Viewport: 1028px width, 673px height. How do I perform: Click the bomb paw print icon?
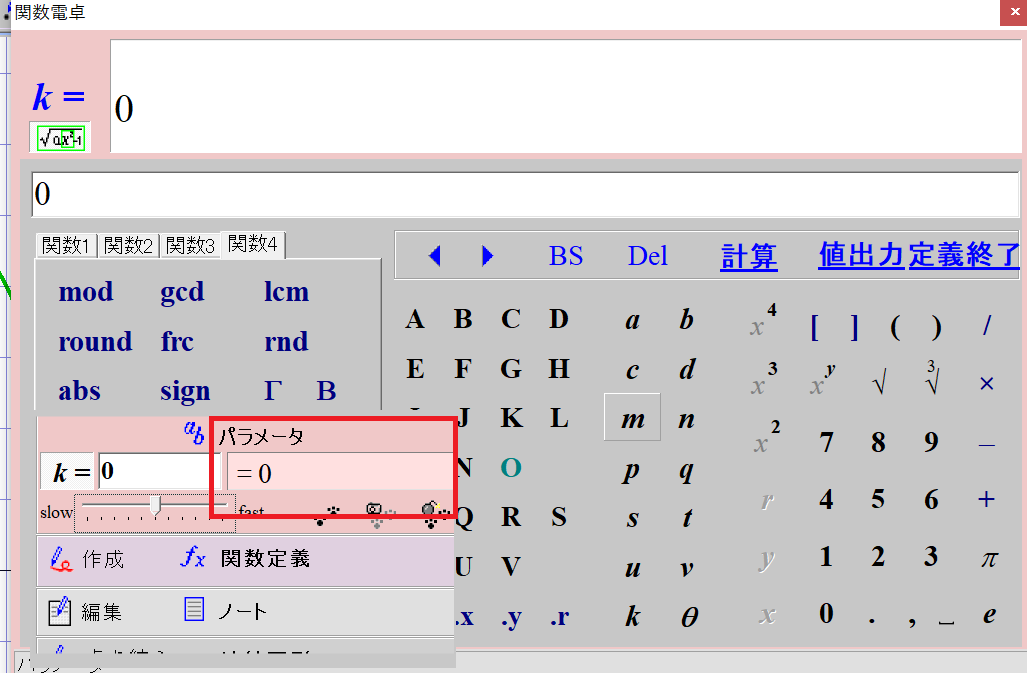pos(432,514)
